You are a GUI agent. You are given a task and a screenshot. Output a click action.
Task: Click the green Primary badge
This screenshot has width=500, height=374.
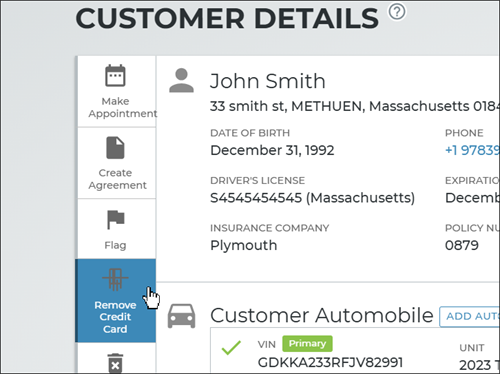(307, 344)
